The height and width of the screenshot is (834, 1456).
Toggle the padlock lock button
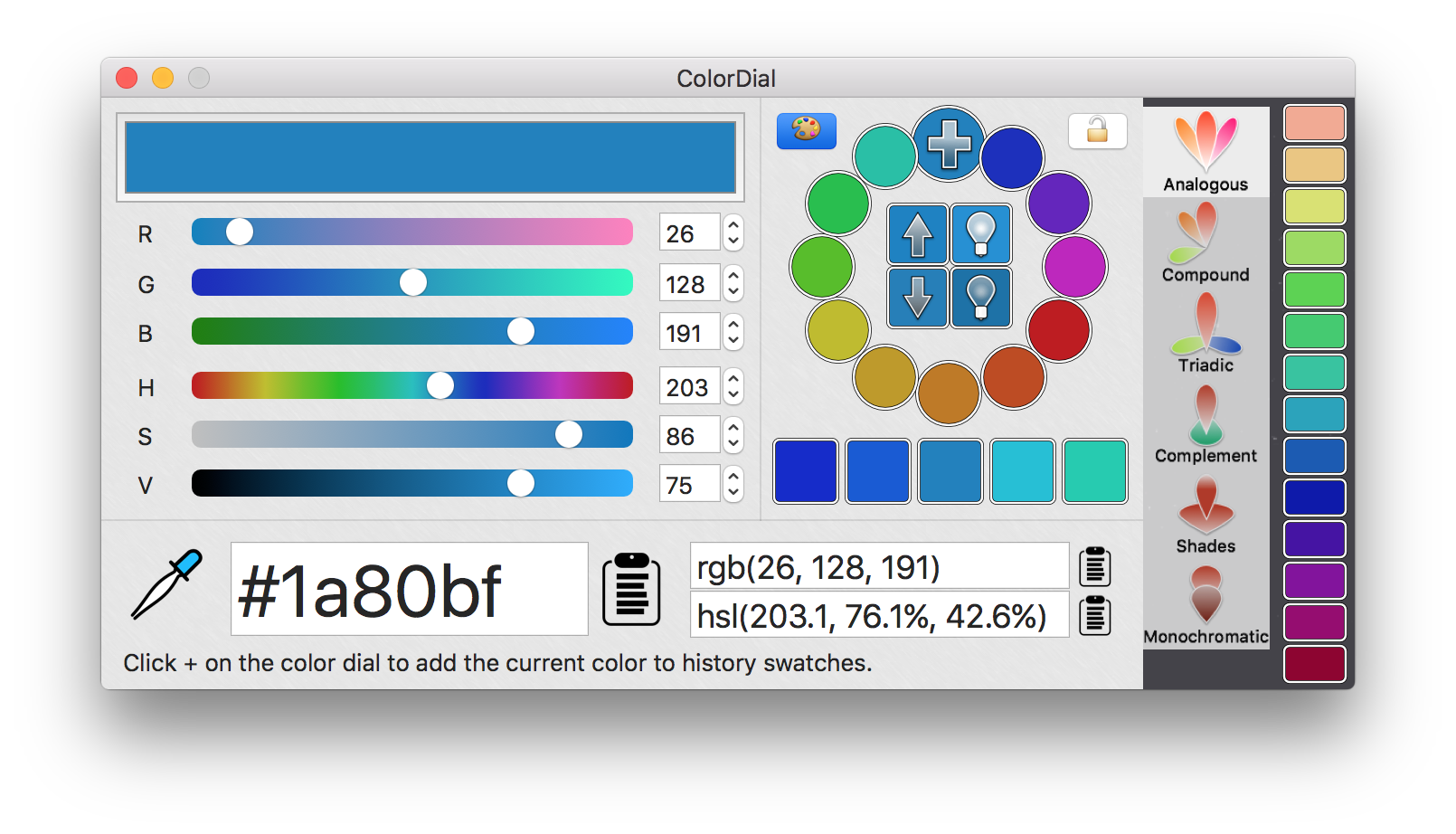pyautogui.click(x=1098, y=131)
